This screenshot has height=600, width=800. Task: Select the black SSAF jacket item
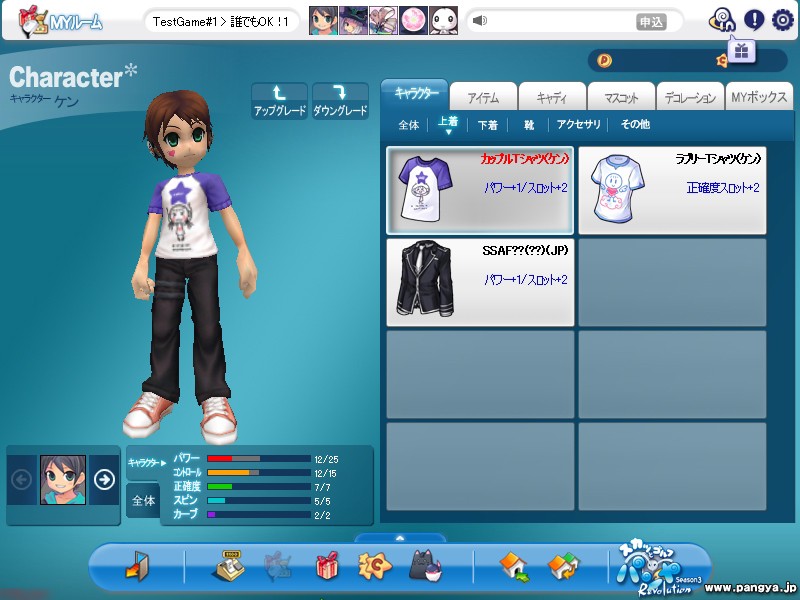tap(480, 282)
